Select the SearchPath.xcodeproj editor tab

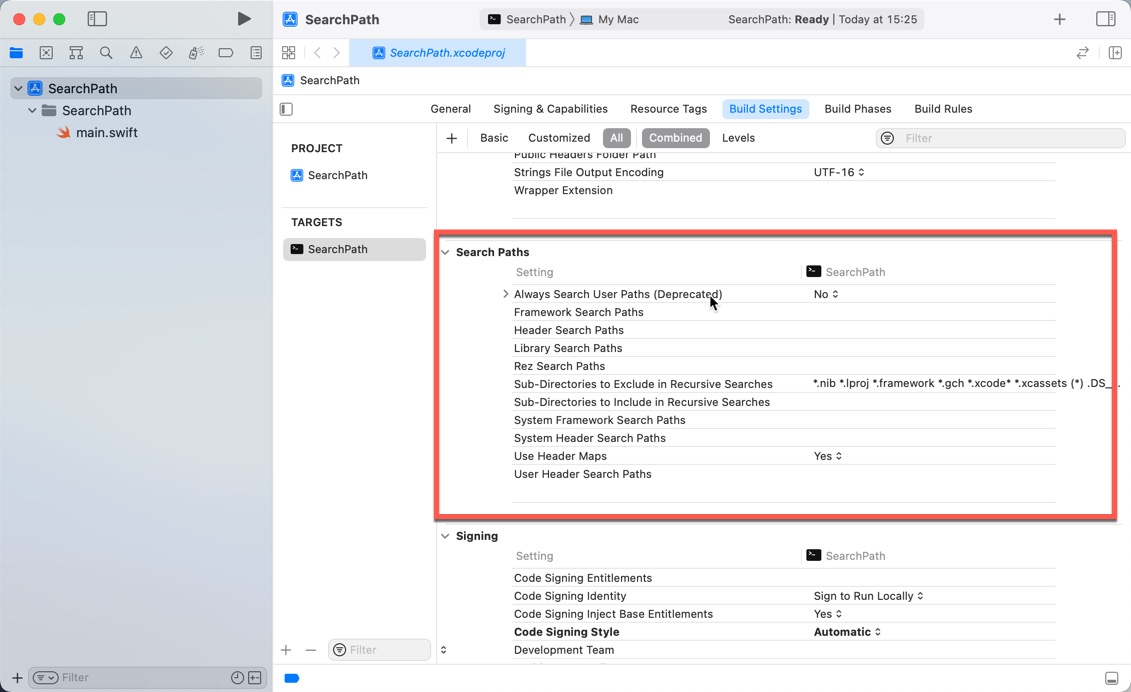pyautogui.click(x=438, y=53)
